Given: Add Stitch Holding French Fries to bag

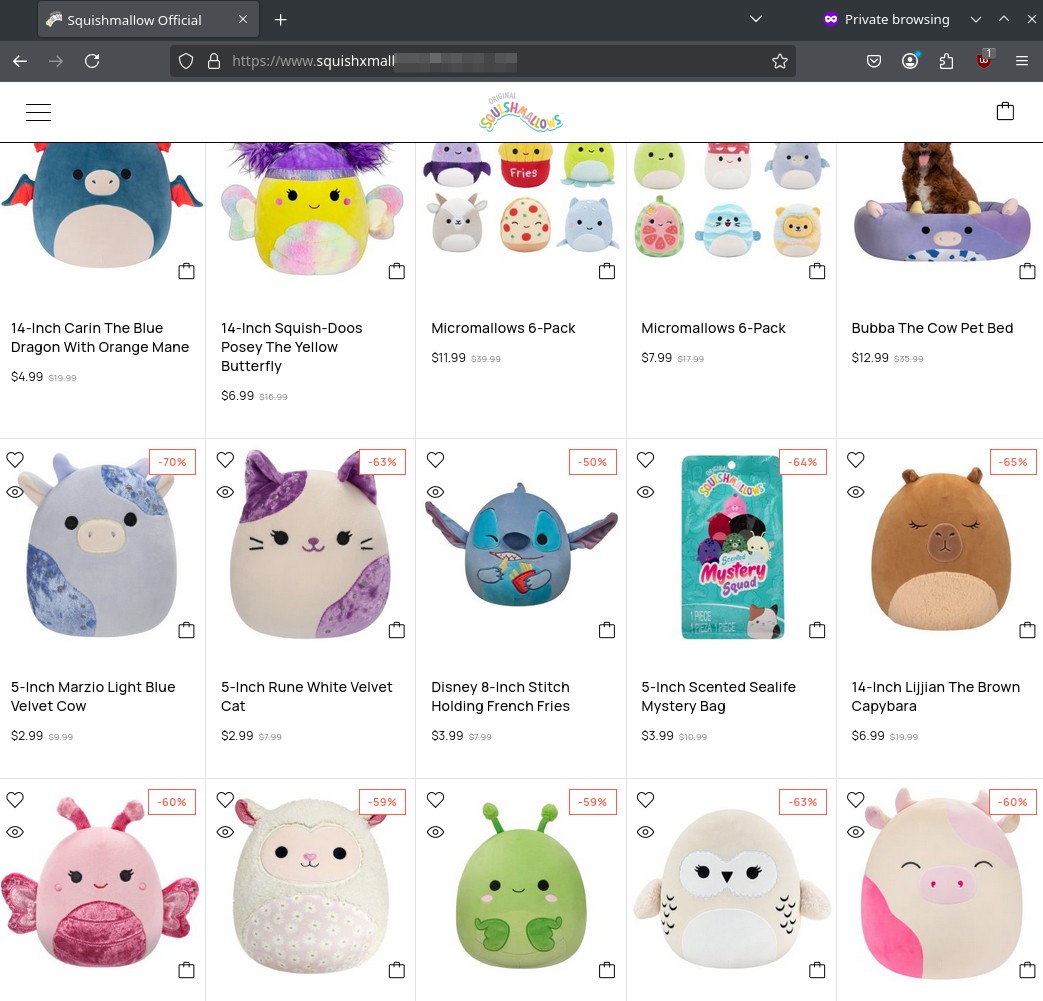Looking at the screenshot, I should (607, 630).
